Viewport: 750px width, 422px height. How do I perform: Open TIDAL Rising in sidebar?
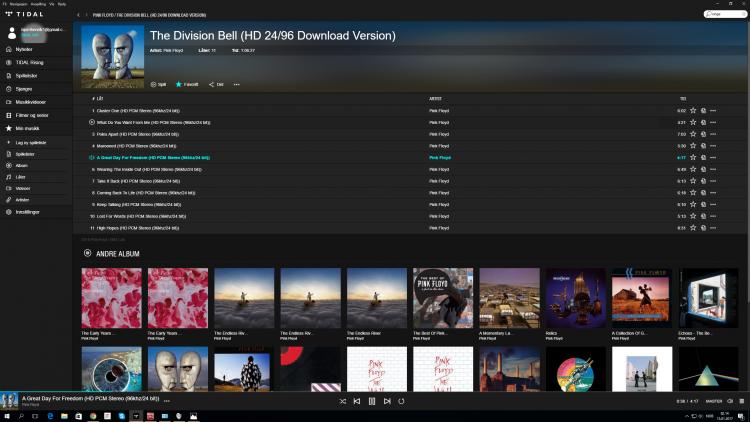point(30,62)
